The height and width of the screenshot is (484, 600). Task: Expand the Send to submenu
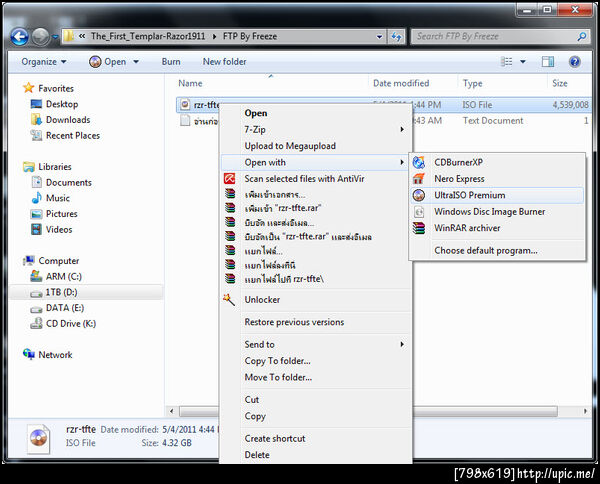402,344
